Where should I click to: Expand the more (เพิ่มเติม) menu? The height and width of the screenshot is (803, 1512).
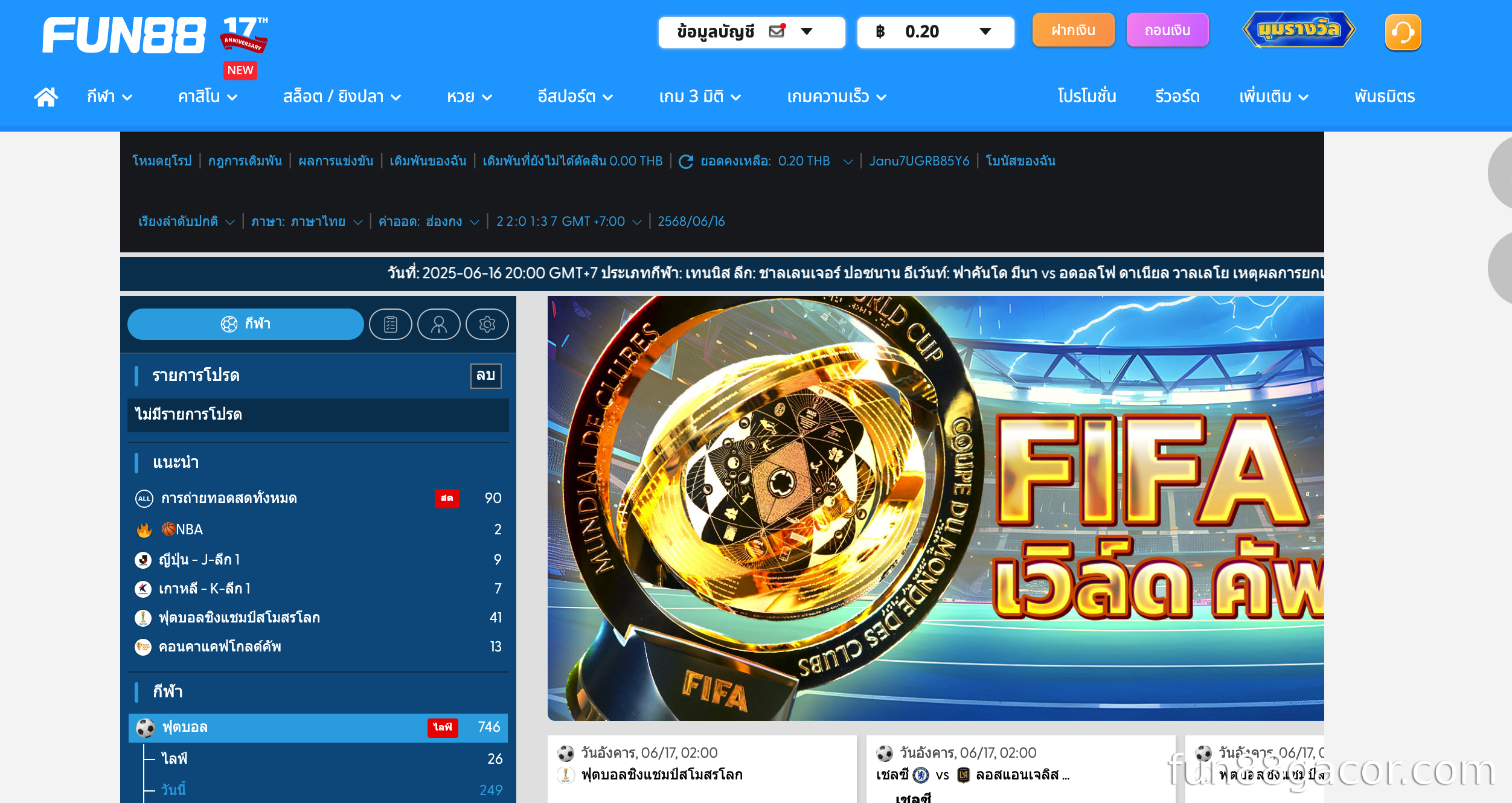(1273, 97)
